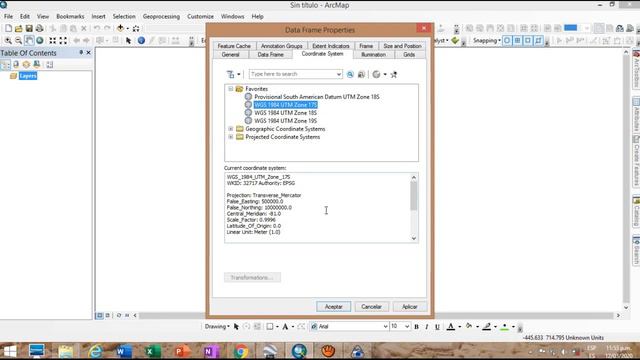Switch to the General tab
Image resolution: width=640 pixels, height=360 pixels.
pos(230,55)
